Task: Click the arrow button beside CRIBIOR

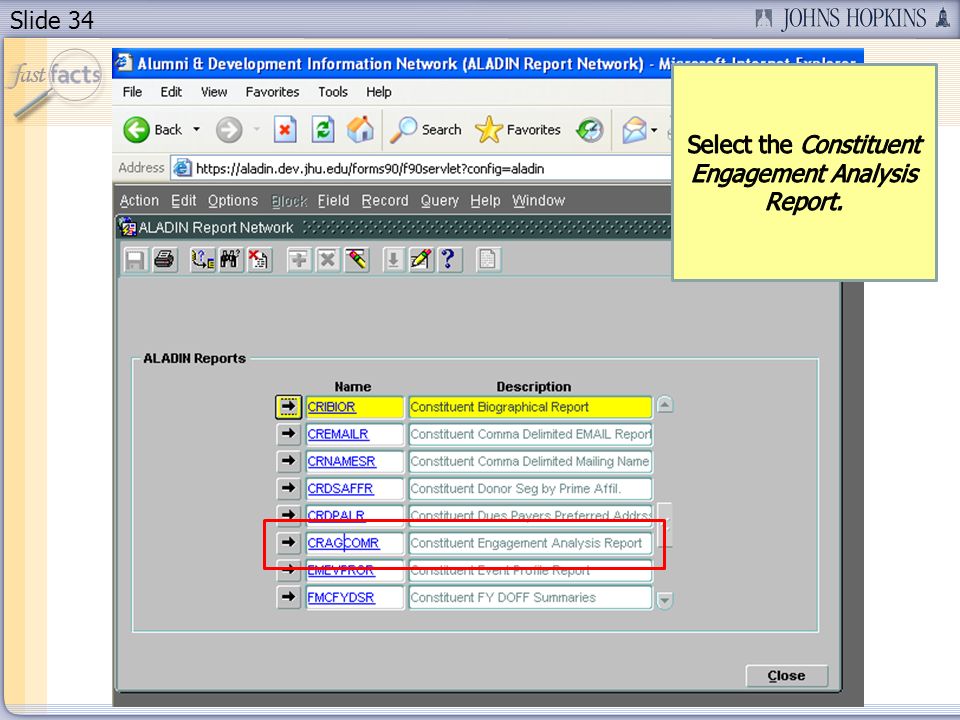Action: click(288, 407)
